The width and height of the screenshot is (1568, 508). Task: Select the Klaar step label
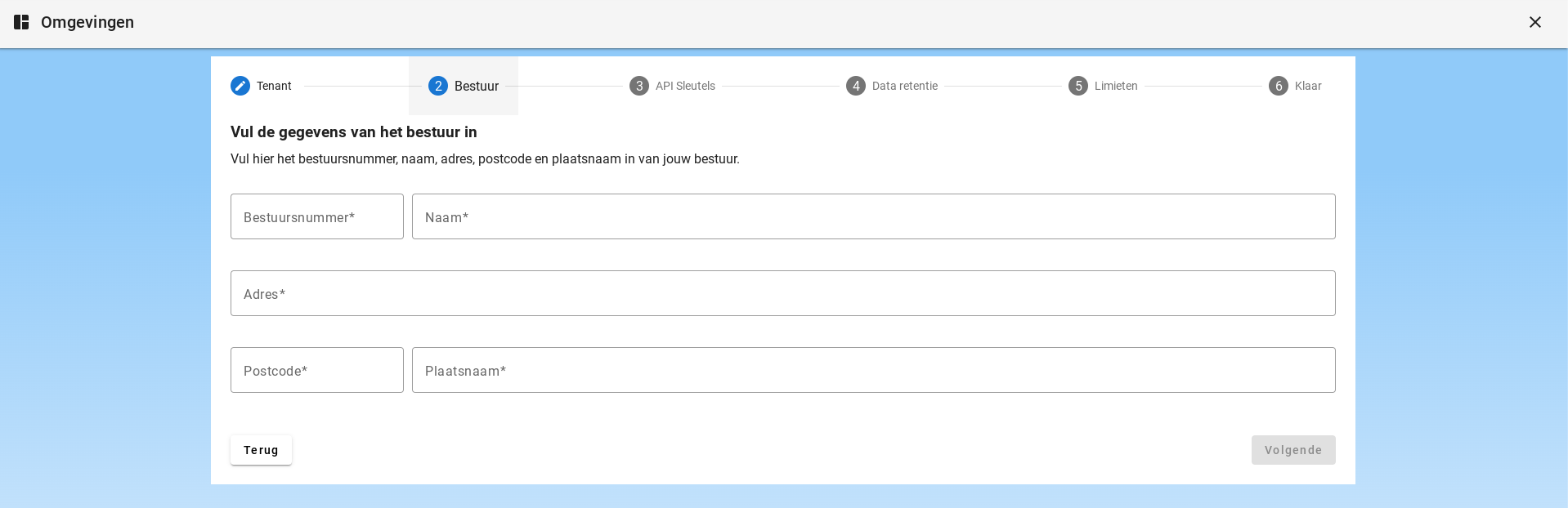[x=1308, y=86]
